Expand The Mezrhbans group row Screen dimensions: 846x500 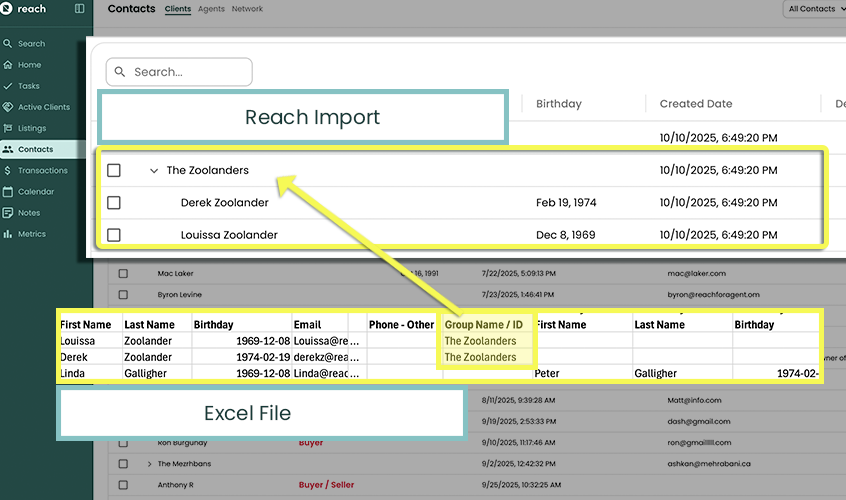pos(149,464)
